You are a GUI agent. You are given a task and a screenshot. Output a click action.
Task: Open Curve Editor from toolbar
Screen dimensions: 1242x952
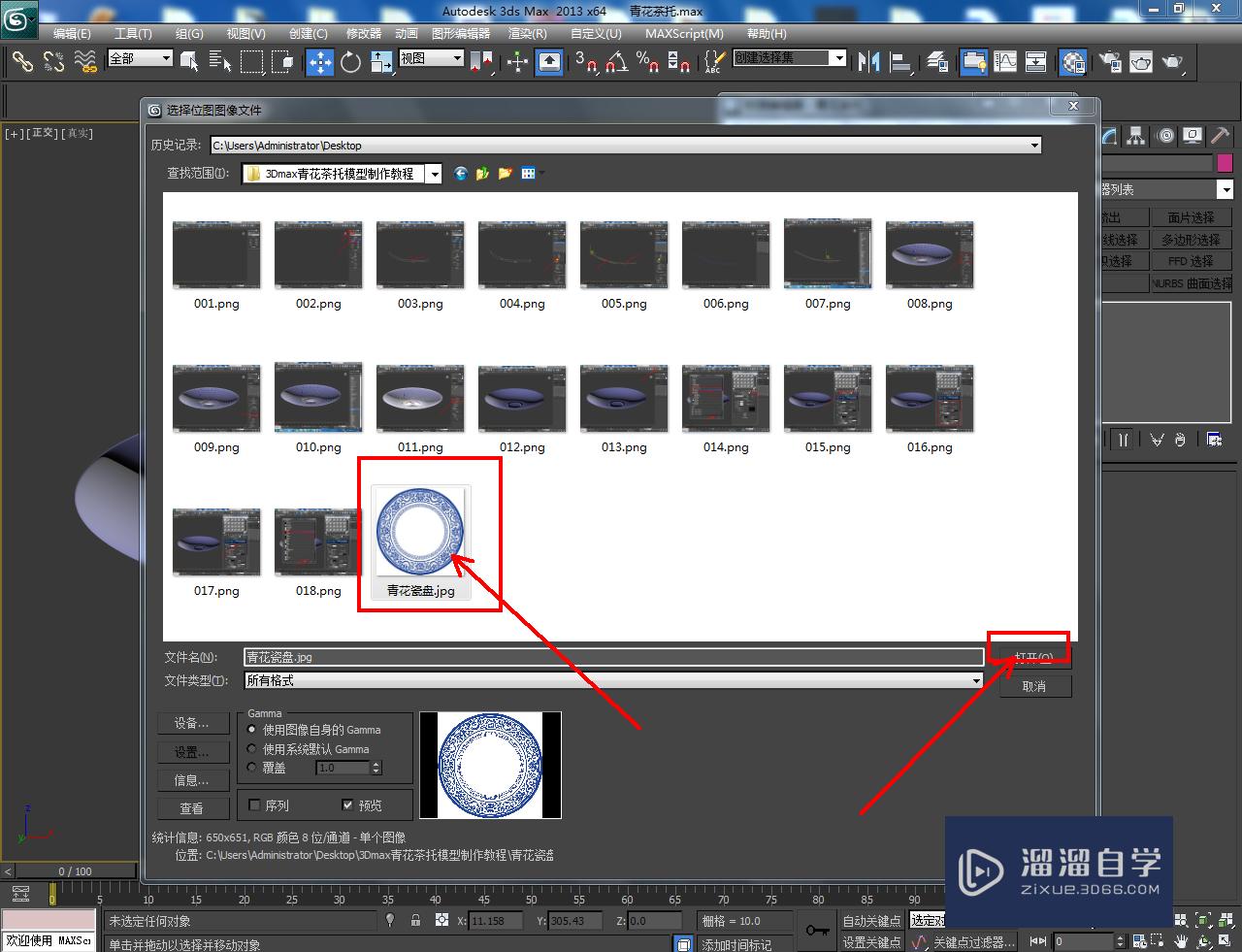coord(1005,62)
